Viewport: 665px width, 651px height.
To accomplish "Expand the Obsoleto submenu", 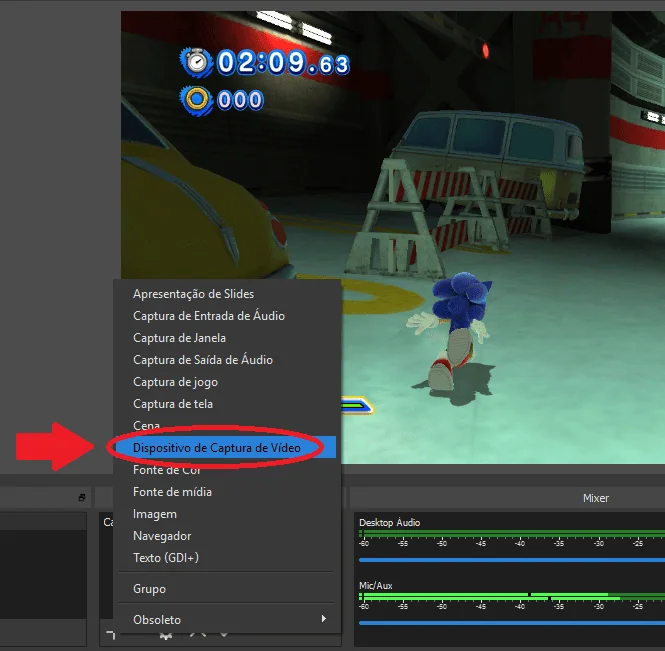I will click(x=227, y=620).
